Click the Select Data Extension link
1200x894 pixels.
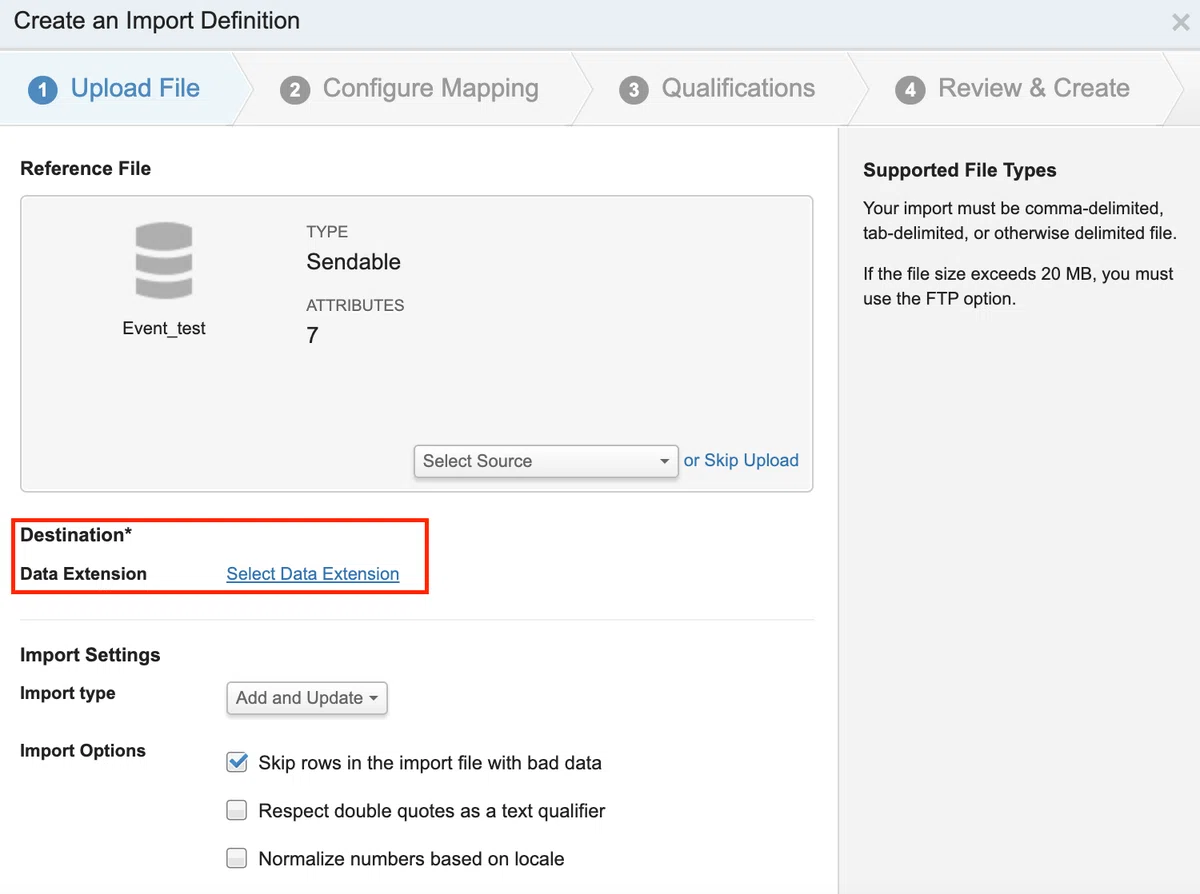coord(313,574)
